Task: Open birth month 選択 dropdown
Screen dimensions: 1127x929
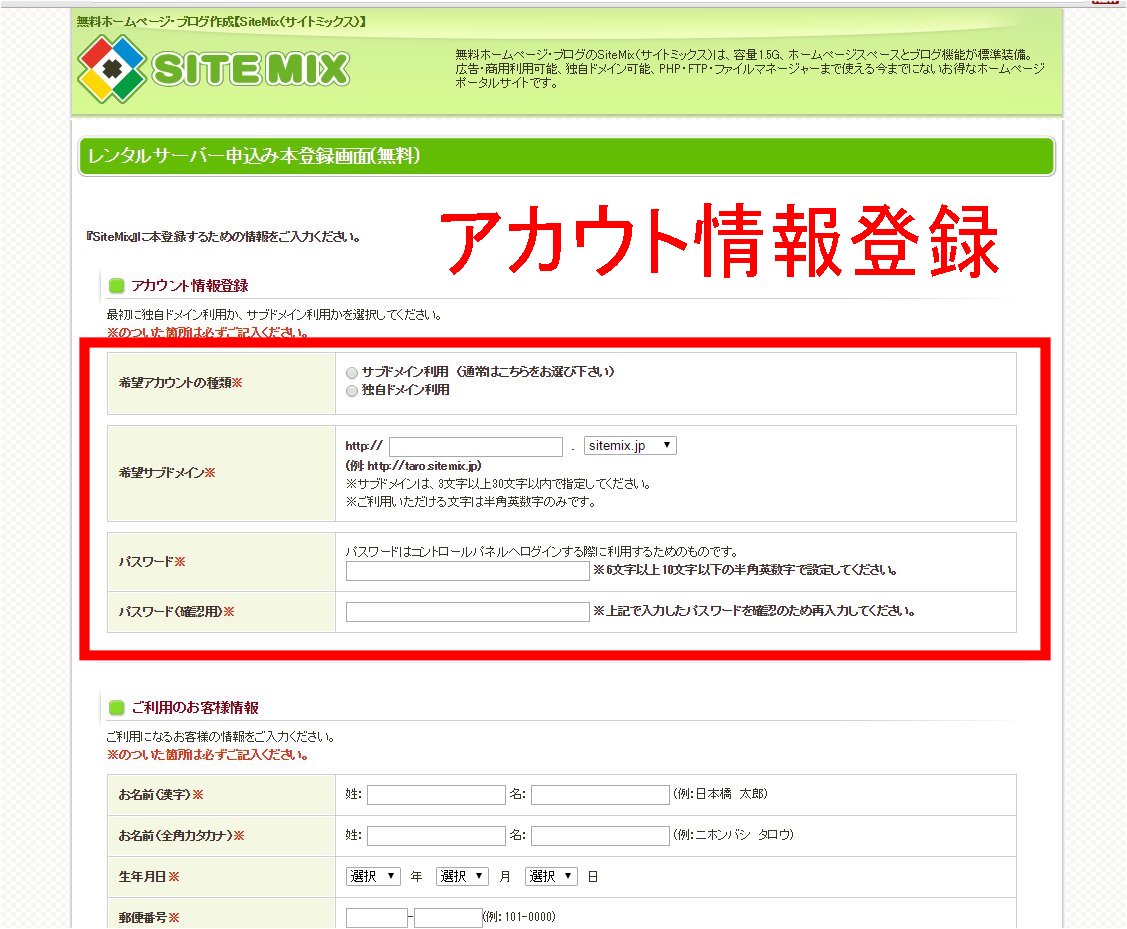Action: tap(462, 876)
